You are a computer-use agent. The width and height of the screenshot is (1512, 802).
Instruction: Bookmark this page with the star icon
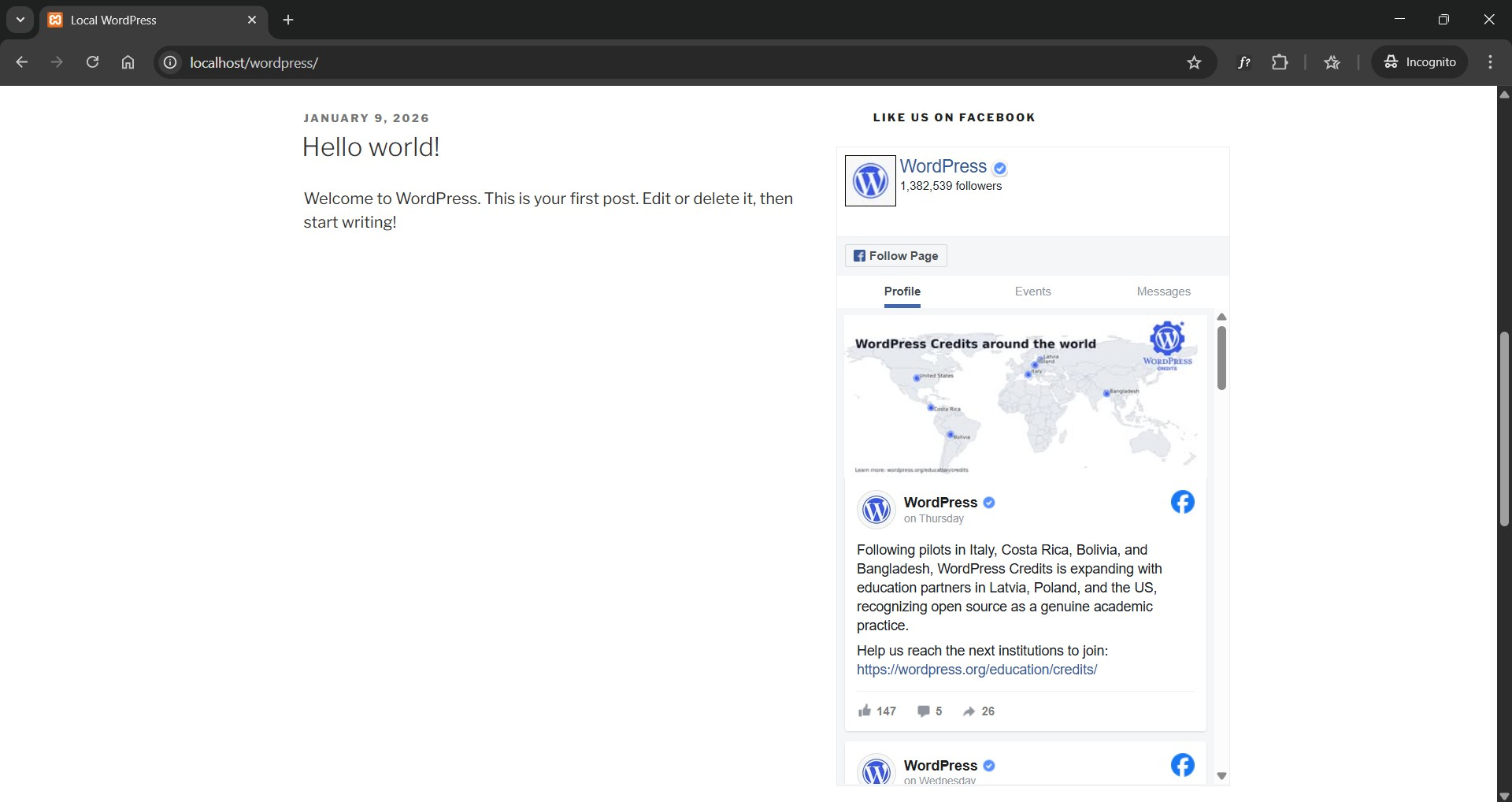(x=1194, y=62)
